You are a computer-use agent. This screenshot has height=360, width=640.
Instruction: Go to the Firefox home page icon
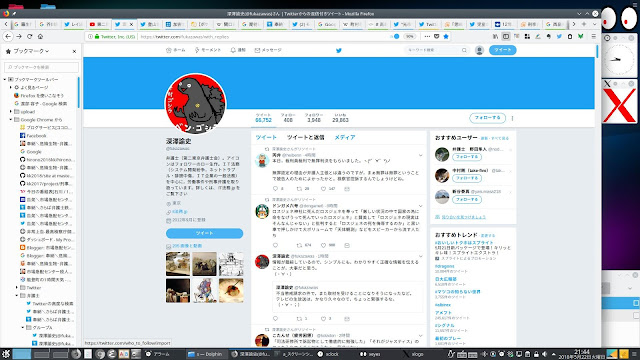coord(40,36)
